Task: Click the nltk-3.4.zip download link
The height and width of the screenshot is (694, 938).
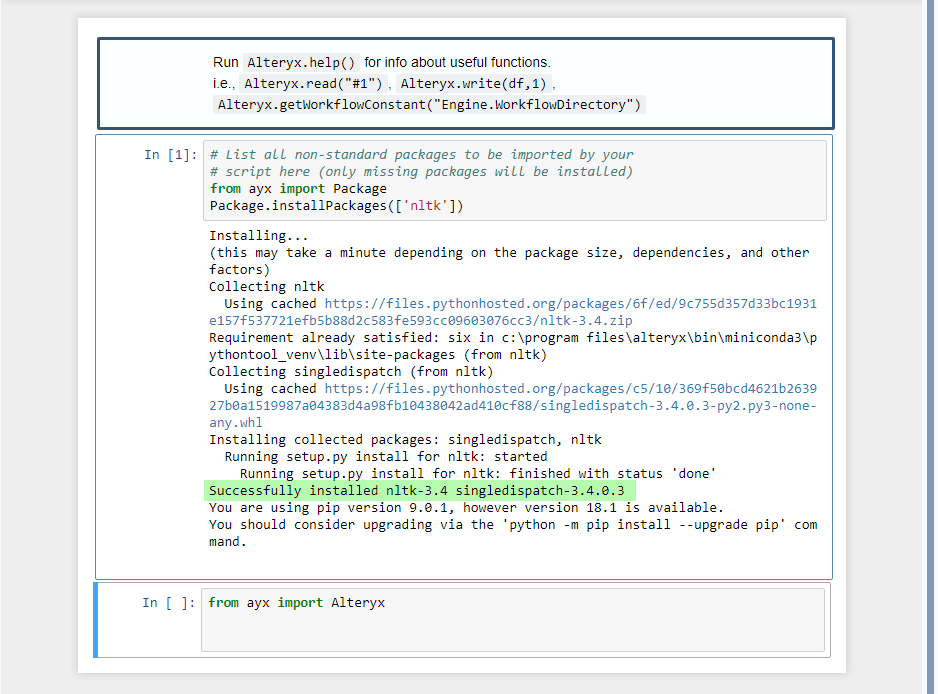Action: [x=513, y=312]
